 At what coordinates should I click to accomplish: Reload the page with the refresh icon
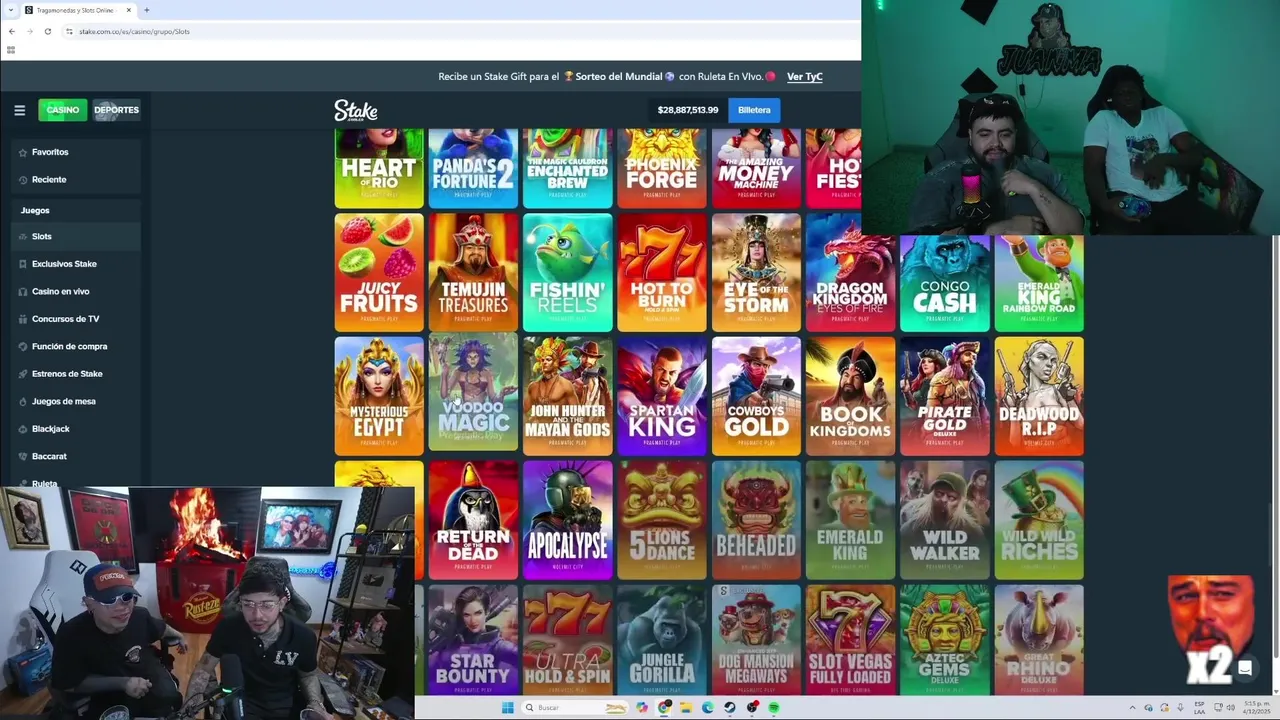[47, 31]
